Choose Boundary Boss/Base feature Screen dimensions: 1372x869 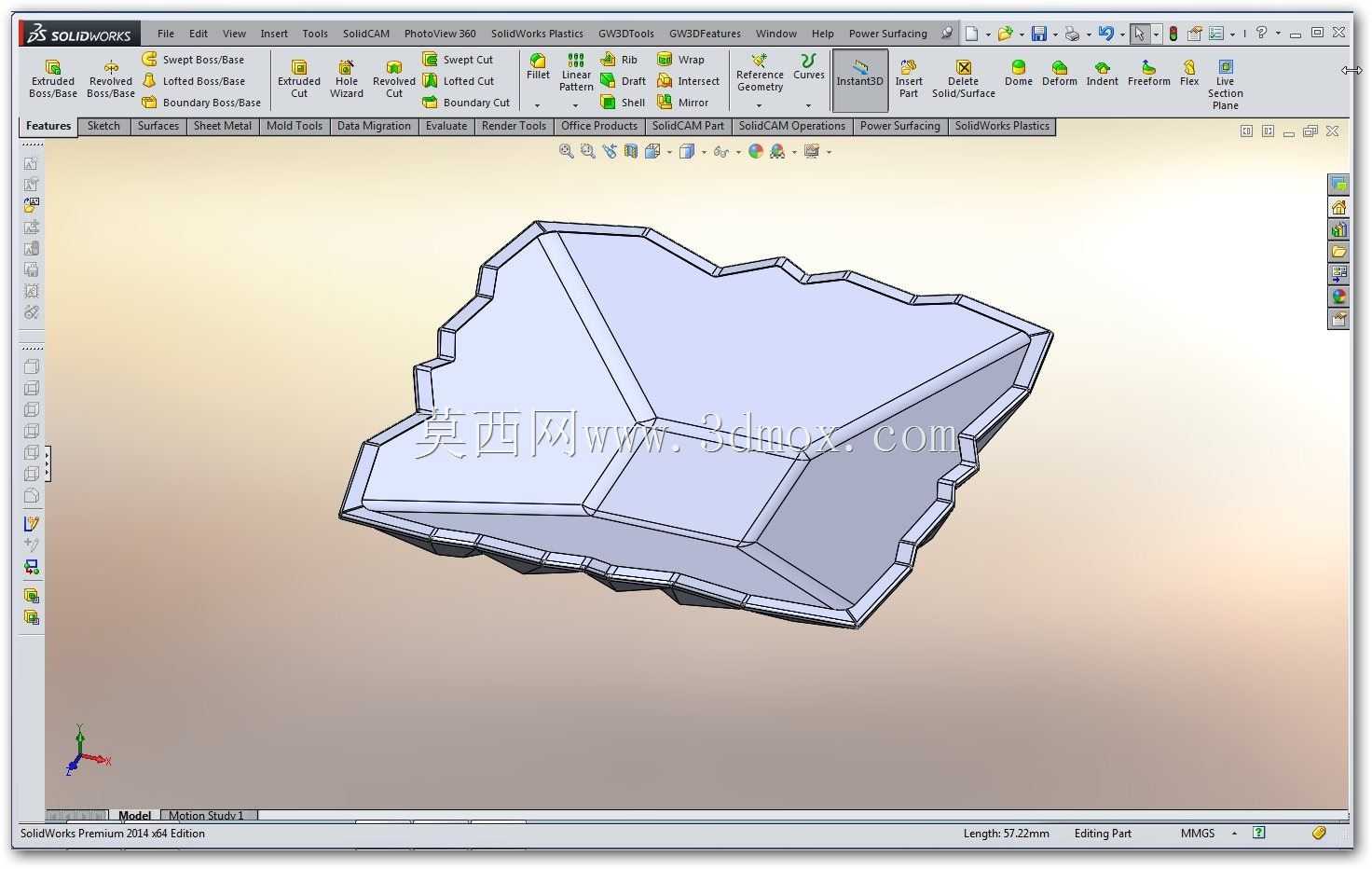pos(201,103)
